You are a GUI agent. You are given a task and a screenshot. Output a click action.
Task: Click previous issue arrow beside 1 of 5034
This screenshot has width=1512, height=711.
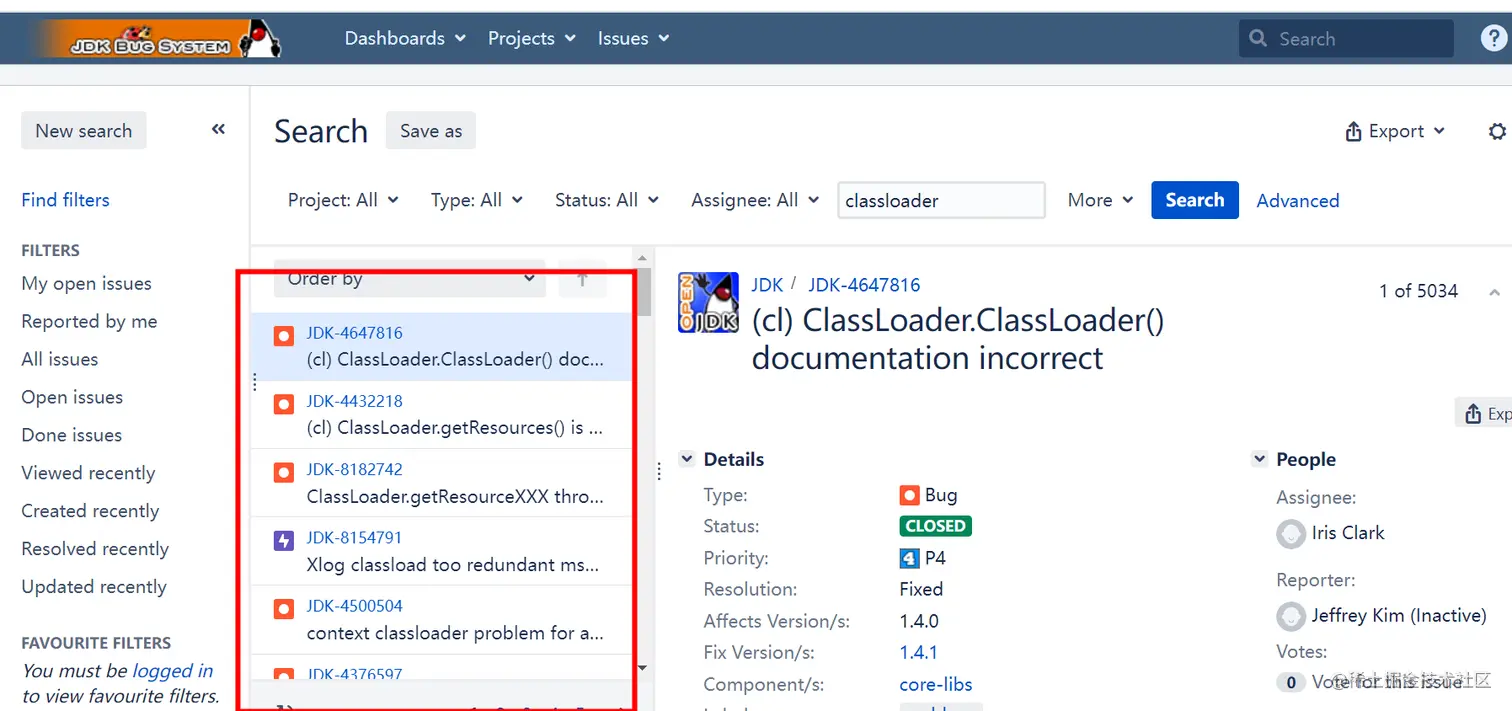click(x=1494, y=292)
